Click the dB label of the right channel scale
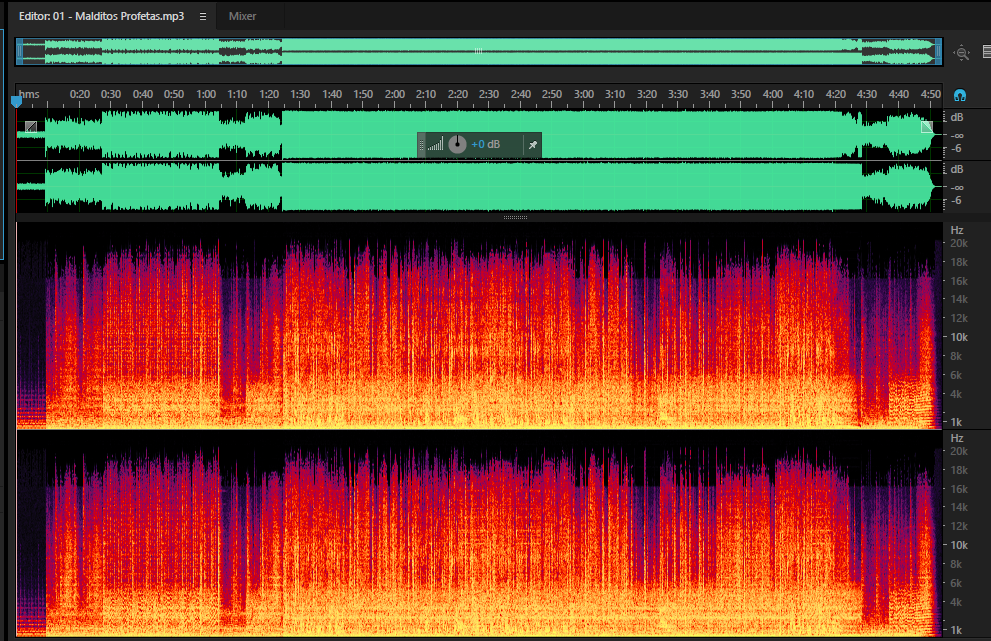Image resolution: width=991 pixels, height=641 pixels. click(957, 169)
